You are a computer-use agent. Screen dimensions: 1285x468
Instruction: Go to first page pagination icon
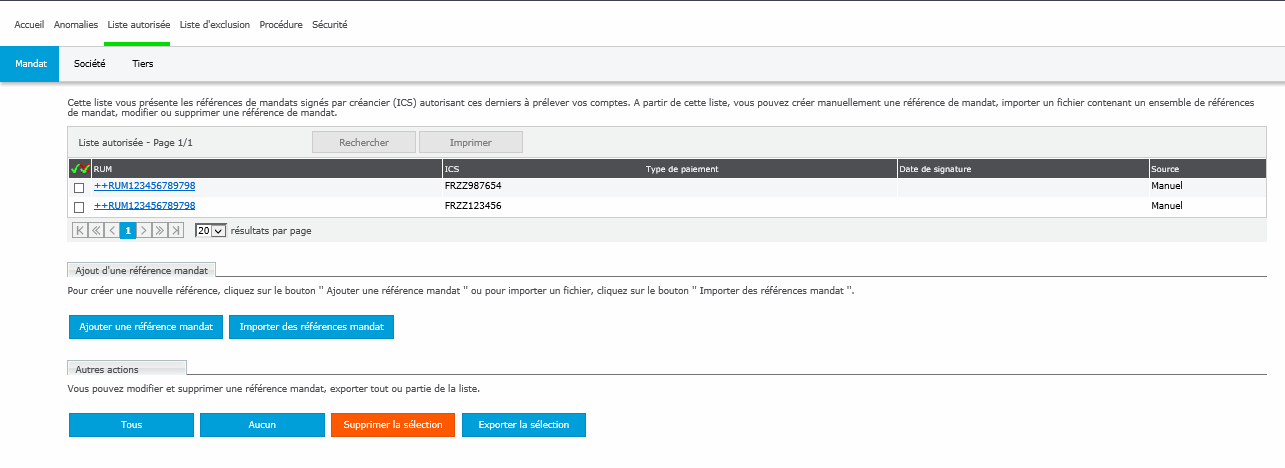(x=80, y=230)
